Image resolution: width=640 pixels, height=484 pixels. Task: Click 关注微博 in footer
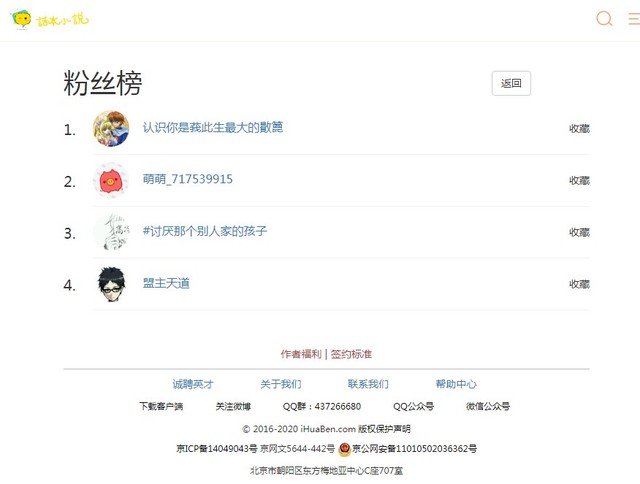click(x=233, y=406)
